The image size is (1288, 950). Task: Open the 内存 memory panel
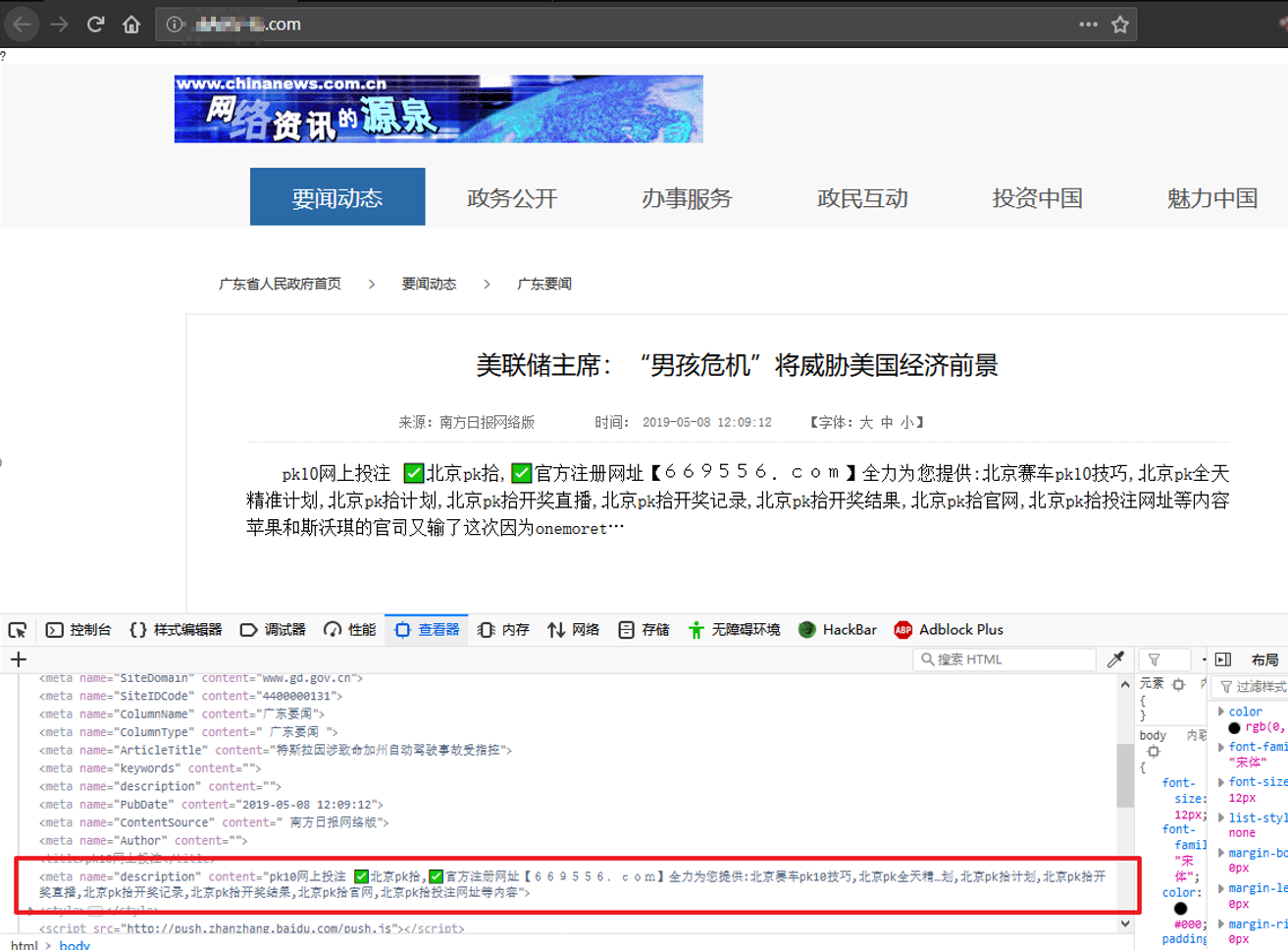503,630
